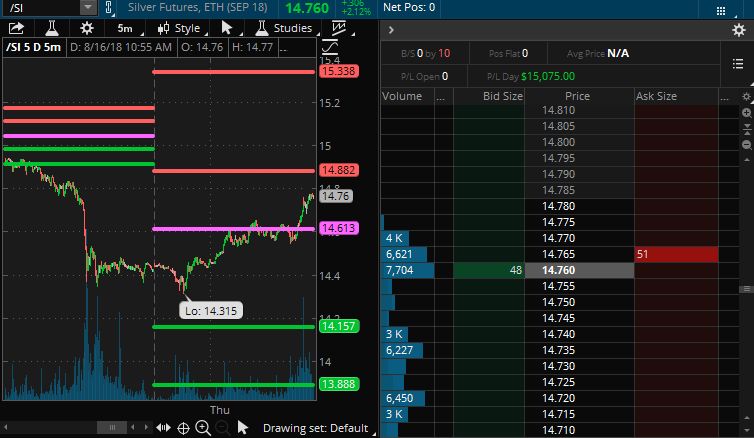The height and width of the screenshot is (438, 754).
Task: Click the Bid Size 48 cell
Action: [x=488, y=270]
